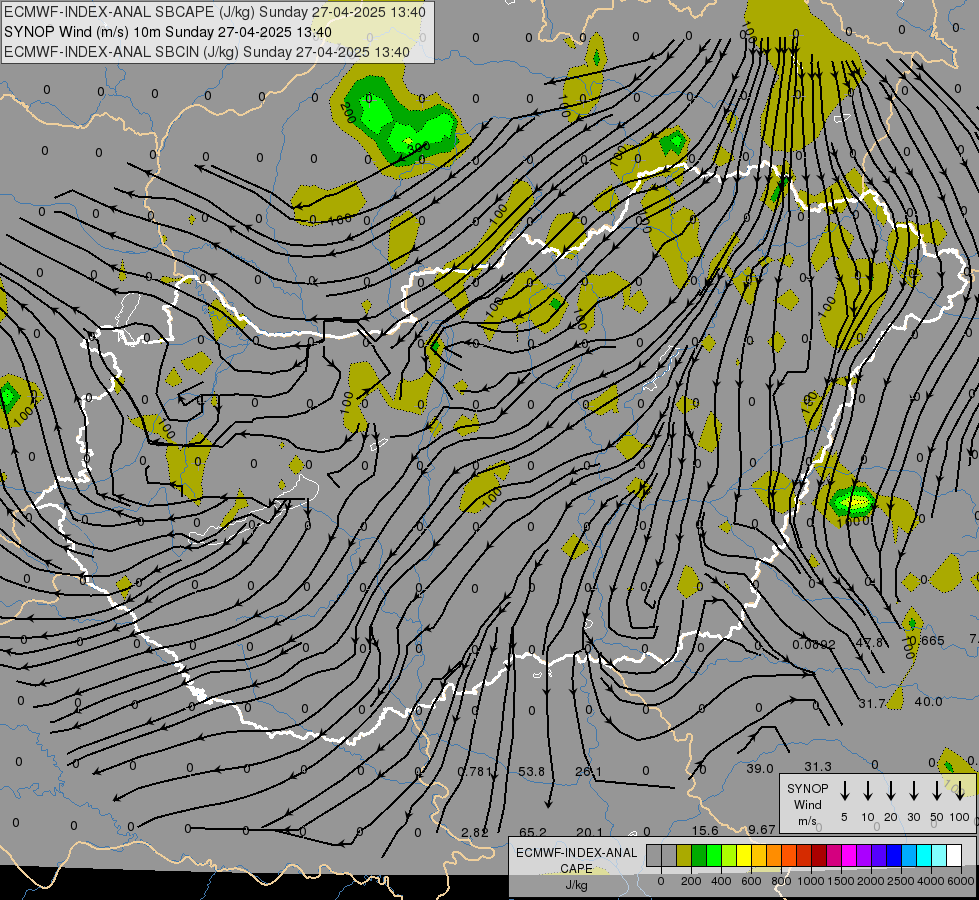Pick the bright green CAPE swatch
Screen dimensions: 979x900
coord(714,855)
